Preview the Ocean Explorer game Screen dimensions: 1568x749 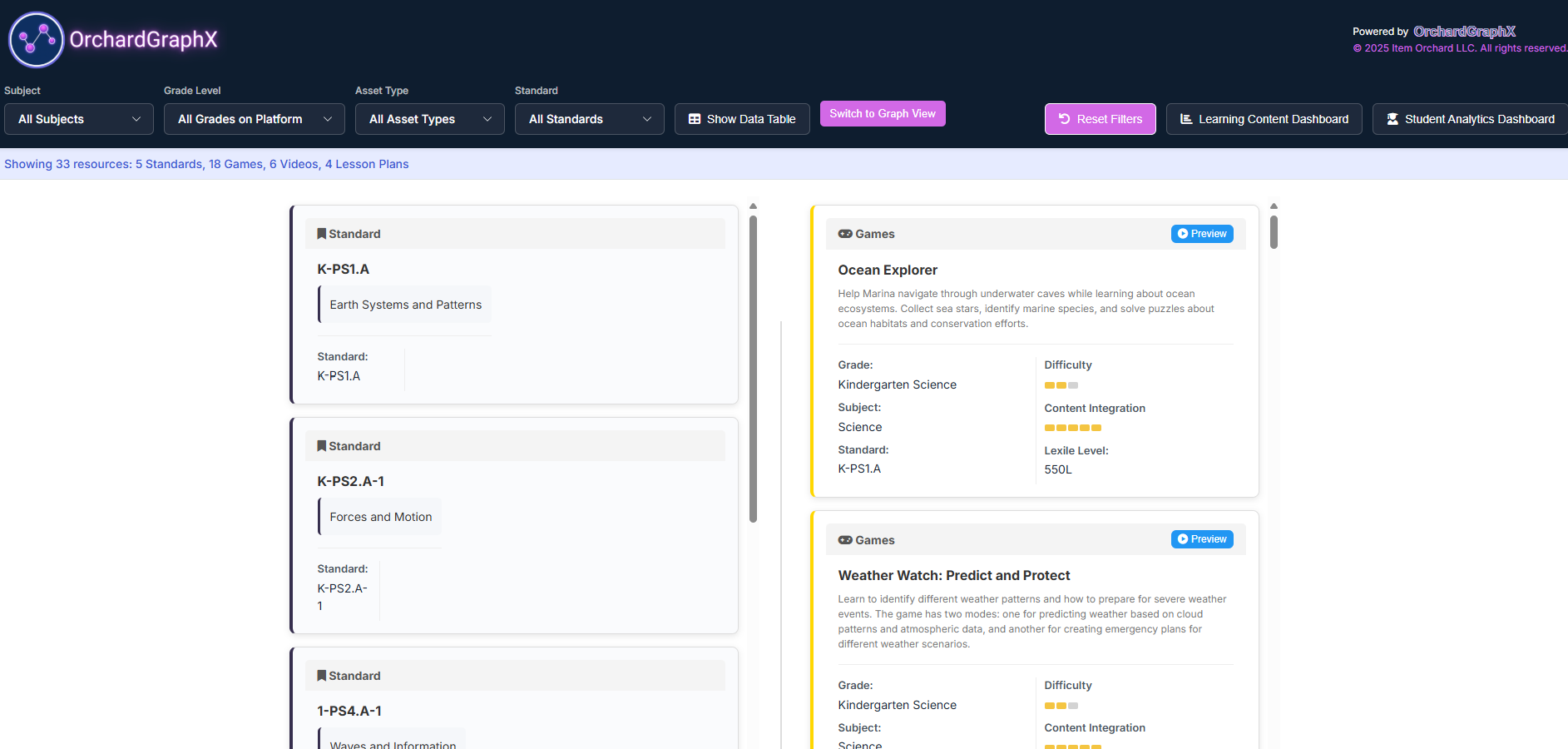click(1202, 234)
